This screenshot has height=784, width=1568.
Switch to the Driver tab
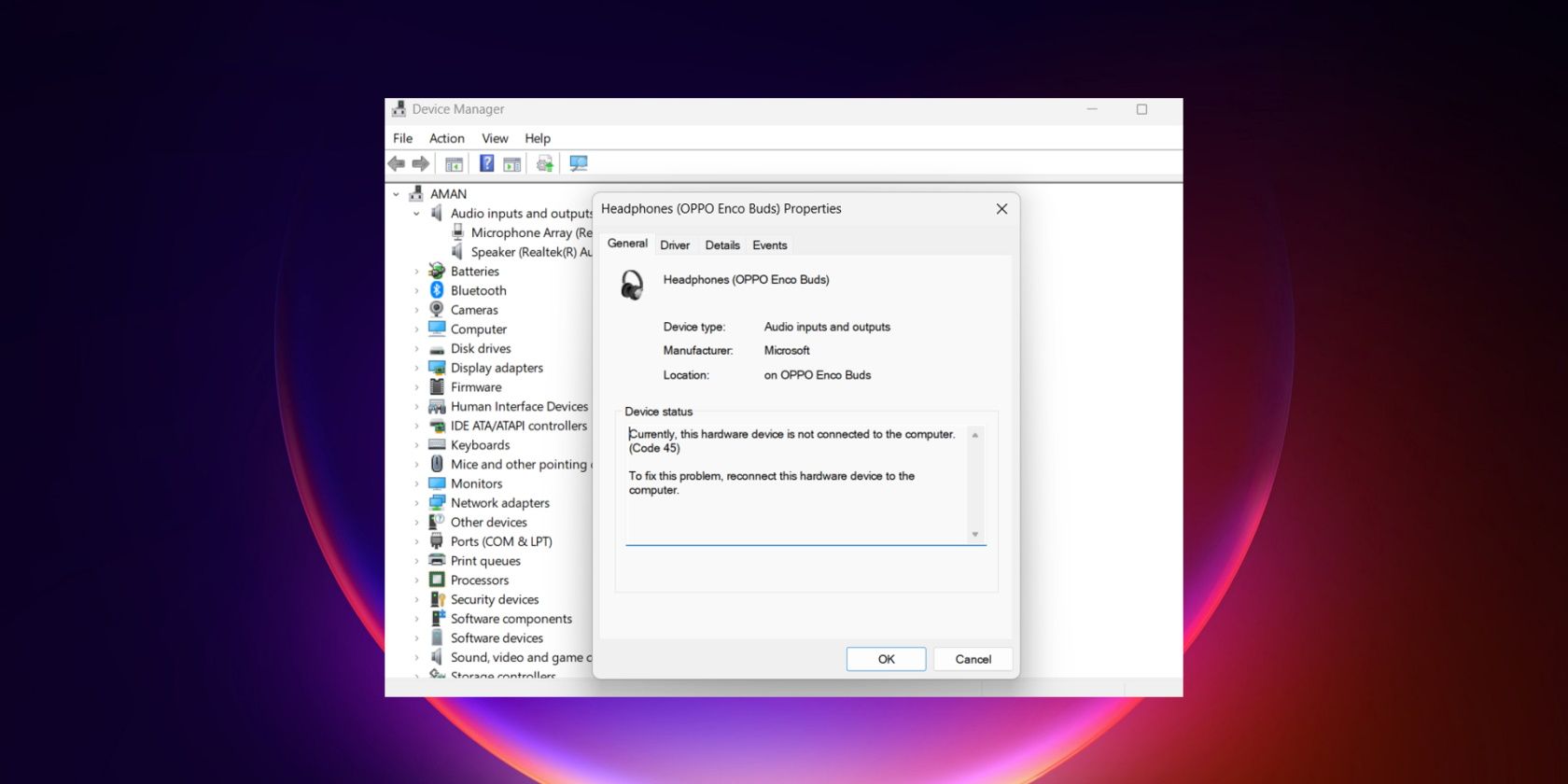point(675,245)
